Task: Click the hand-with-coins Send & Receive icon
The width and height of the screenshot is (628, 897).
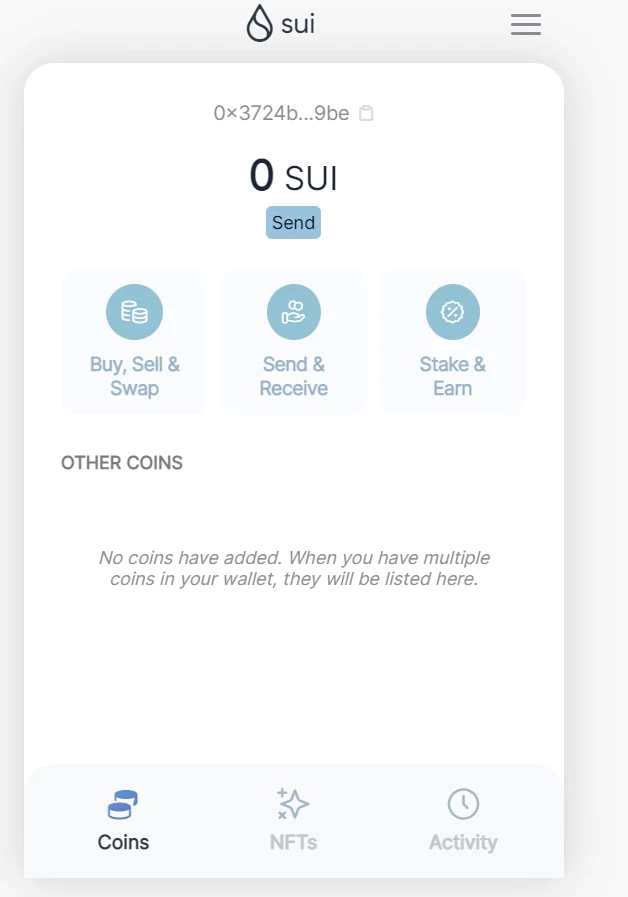Action: (293, 312)
